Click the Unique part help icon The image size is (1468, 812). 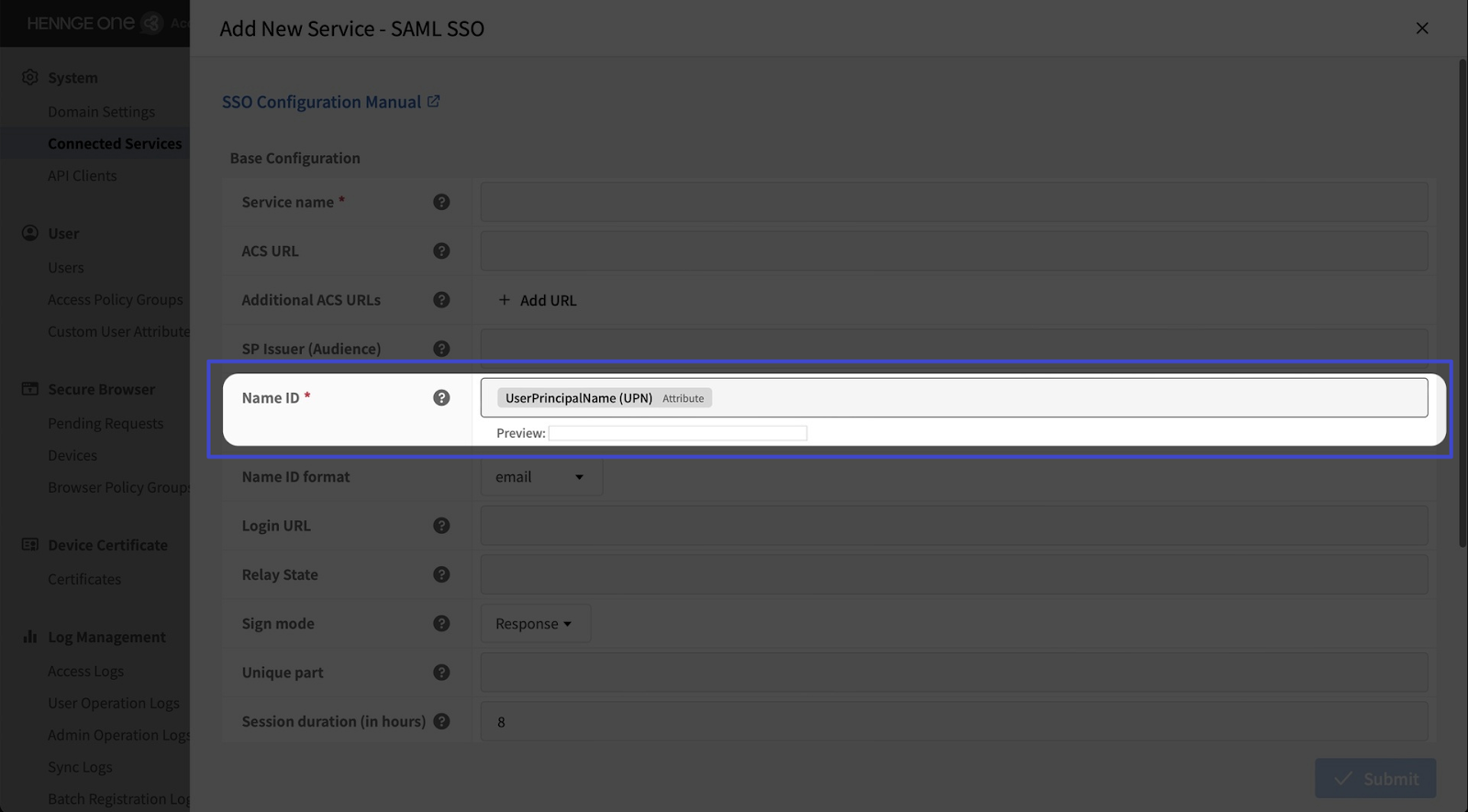point(441,673)
